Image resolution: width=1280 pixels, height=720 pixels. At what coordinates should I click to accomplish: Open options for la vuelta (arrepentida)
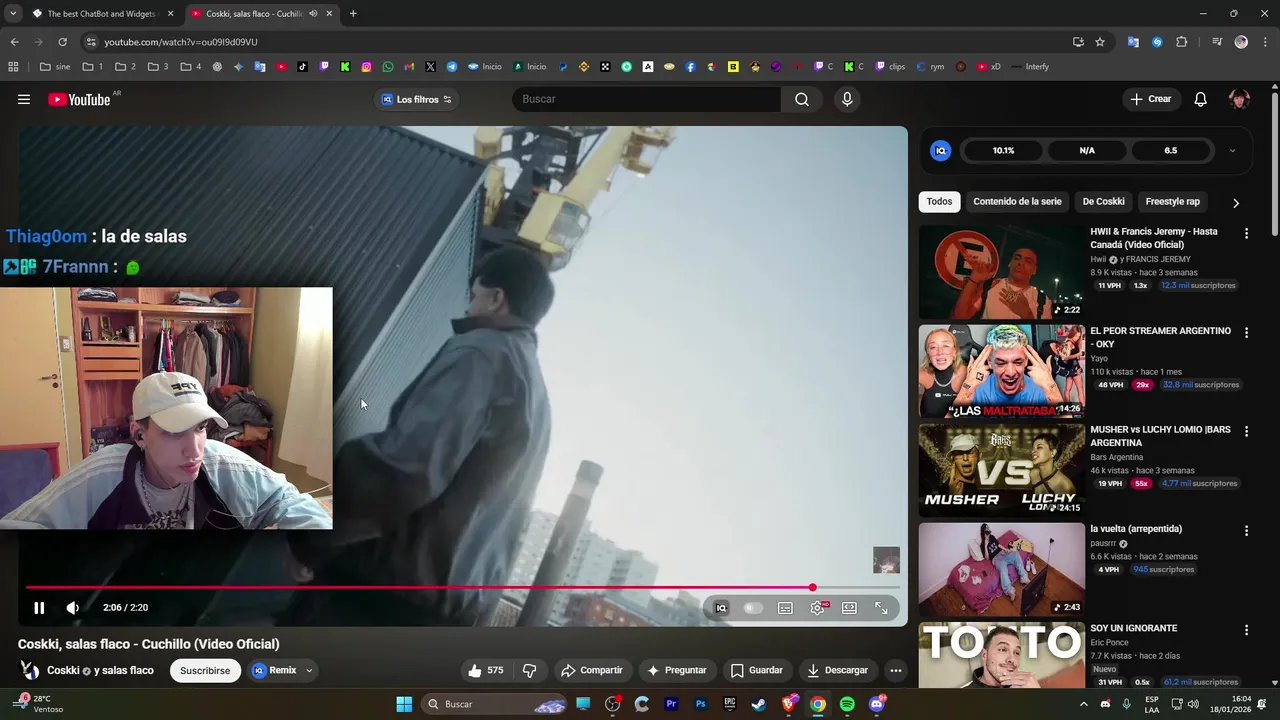[x=1246, y=530]
